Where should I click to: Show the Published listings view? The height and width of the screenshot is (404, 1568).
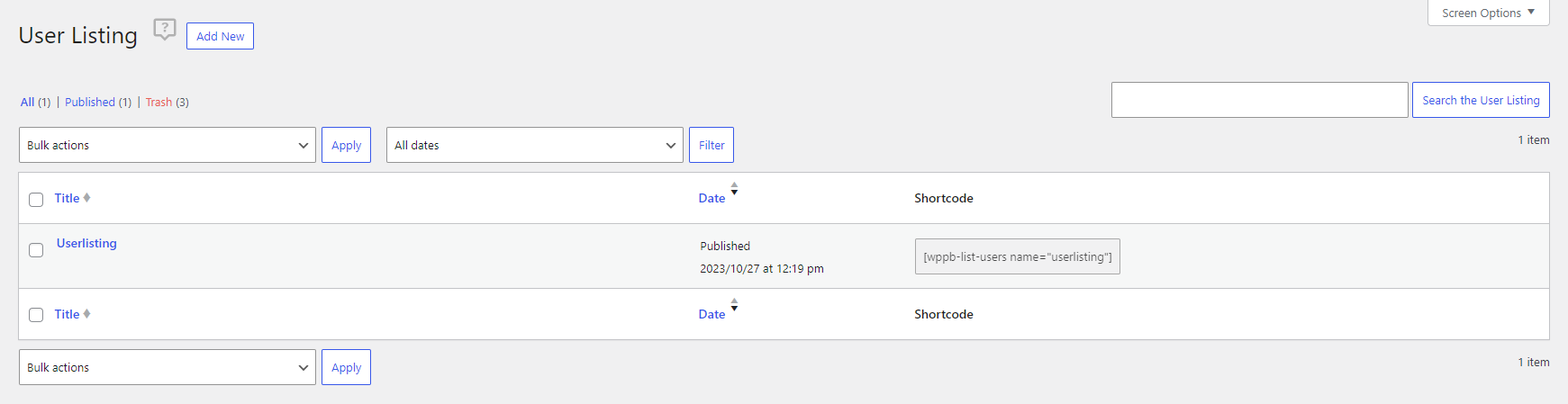pos(90,103)
